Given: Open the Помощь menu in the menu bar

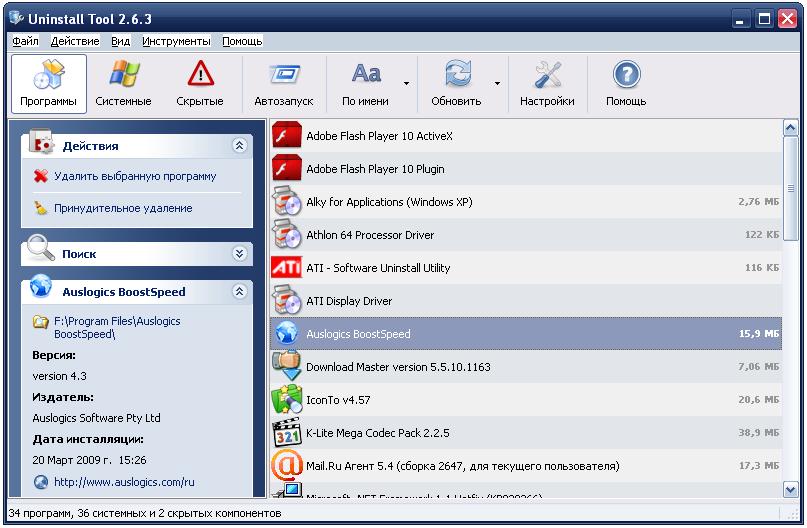Looking at the screenshot, I should (242, 41).
